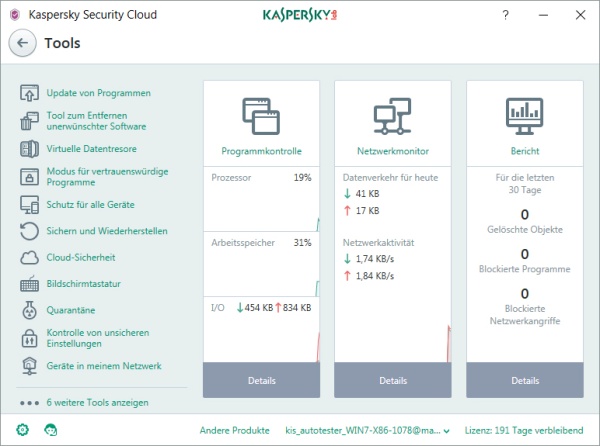This screenshot has height=446, width=600.
Task: Click the Gelöschte Objekte count
Action: pos(525,215)
